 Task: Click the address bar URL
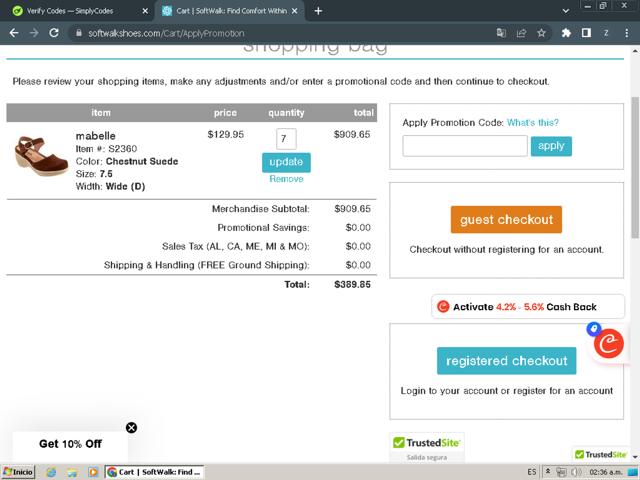coord(166,33)
